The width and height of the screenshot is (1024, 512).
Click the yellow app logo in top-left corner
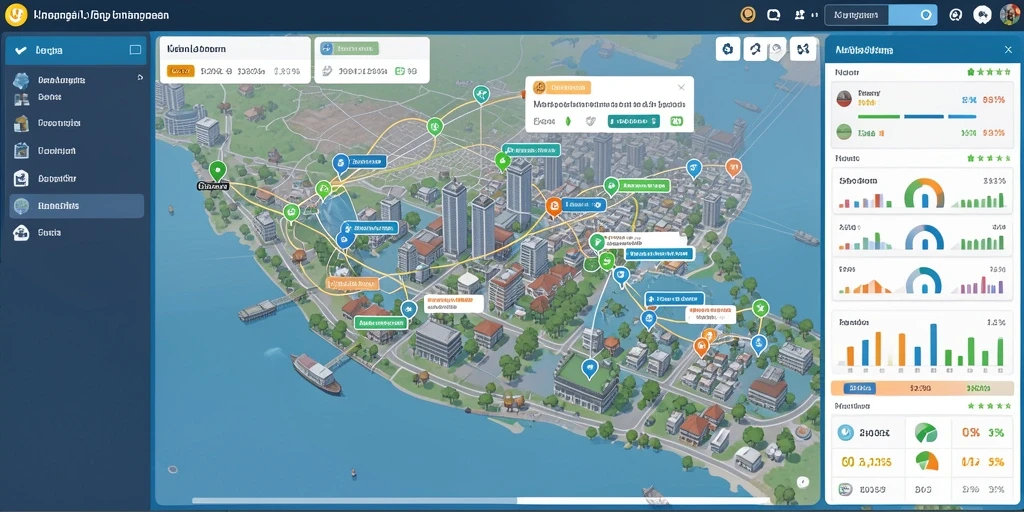(16, 14)
